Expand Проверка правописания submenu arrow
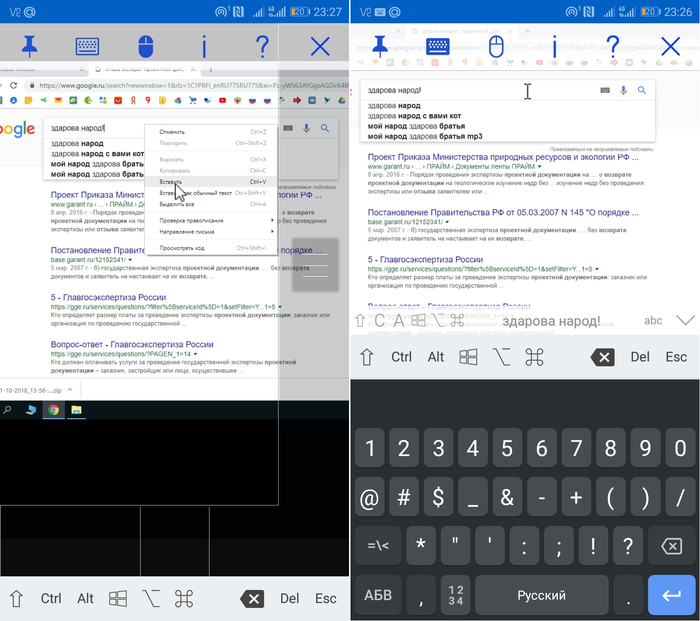This screenshot has height=621, width=700. [x=272, y=221]
